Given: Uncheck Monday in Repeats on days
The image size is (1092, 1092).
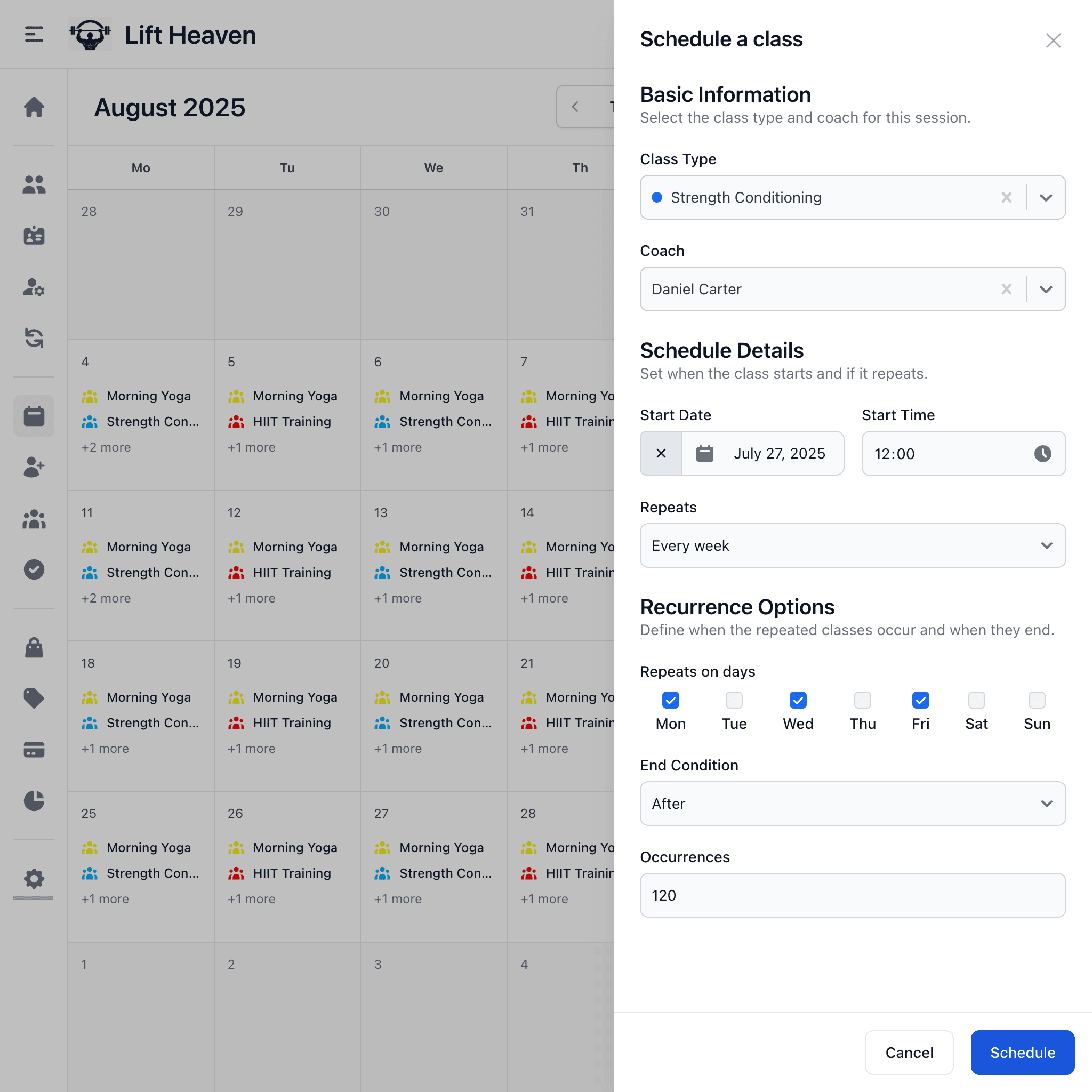Looking at the screenshot, I should 670,700.
